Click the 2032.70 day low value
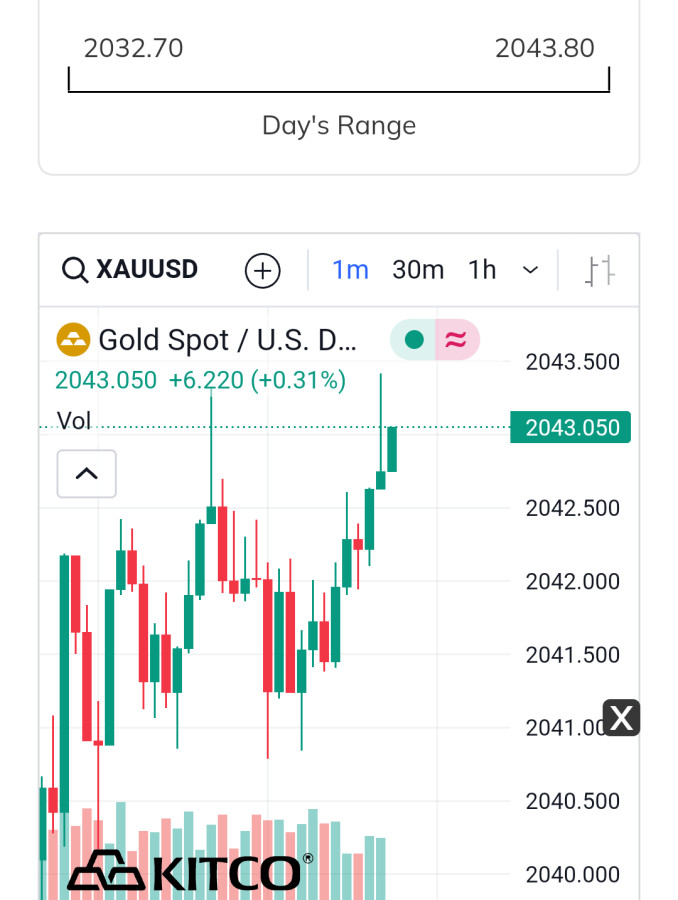 click(133, 48)
